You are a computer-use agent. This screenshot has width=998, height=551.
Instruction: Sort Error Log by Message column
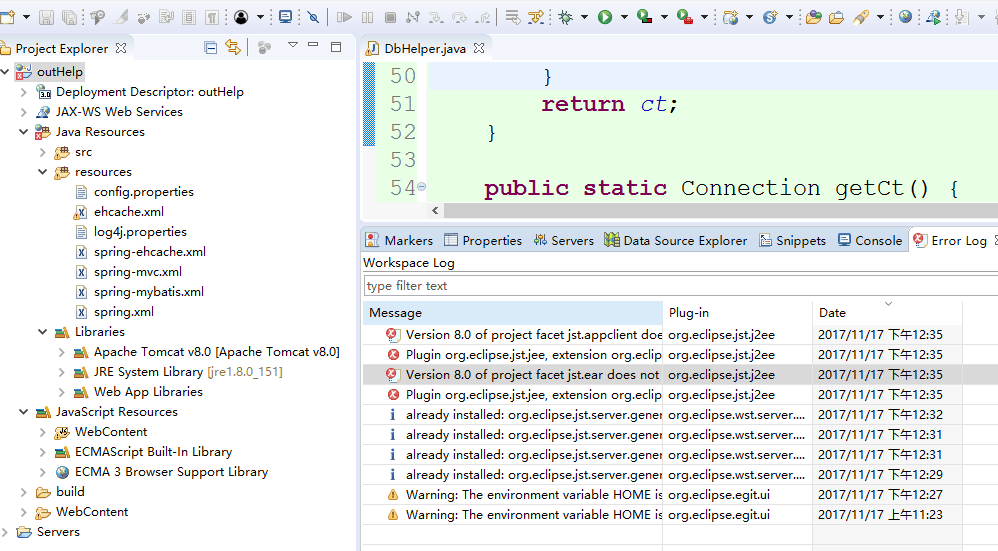tap(513, 312)
